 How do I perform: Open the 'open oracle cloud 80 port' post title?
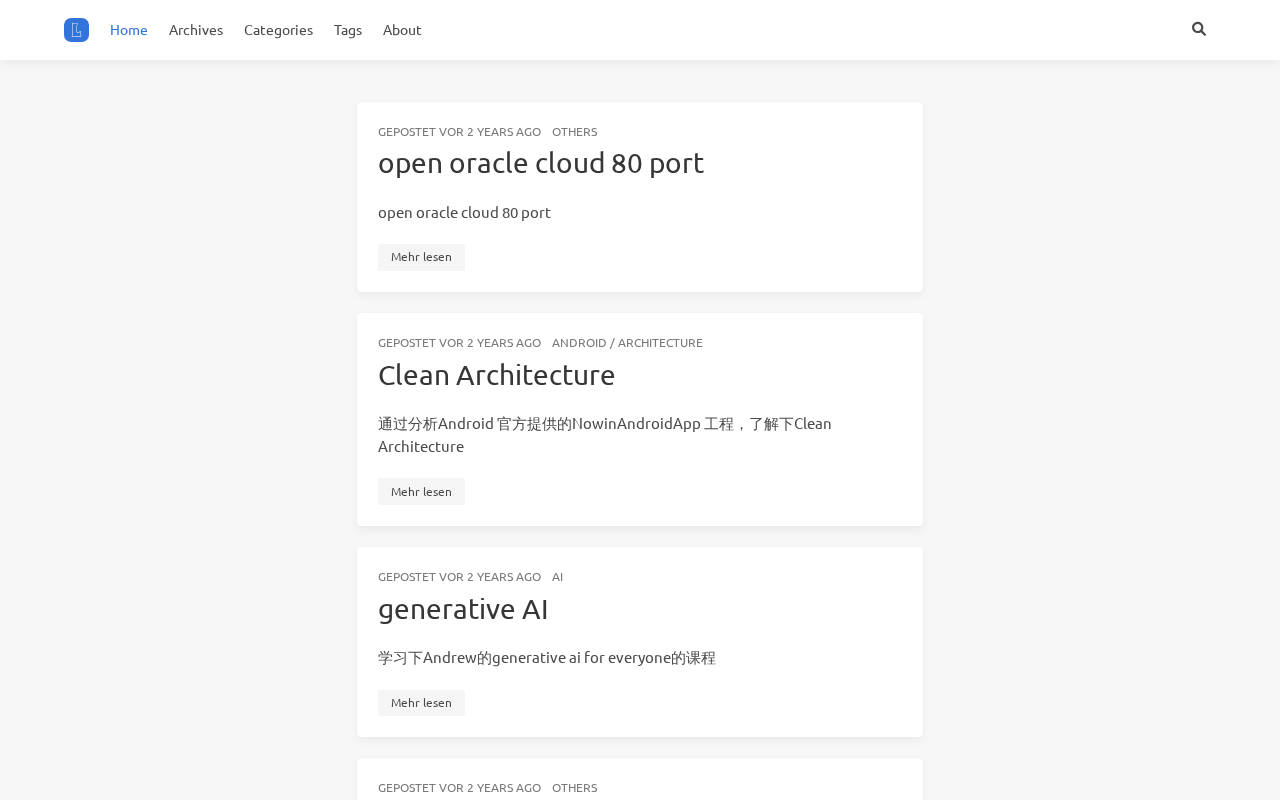(541, 163)
